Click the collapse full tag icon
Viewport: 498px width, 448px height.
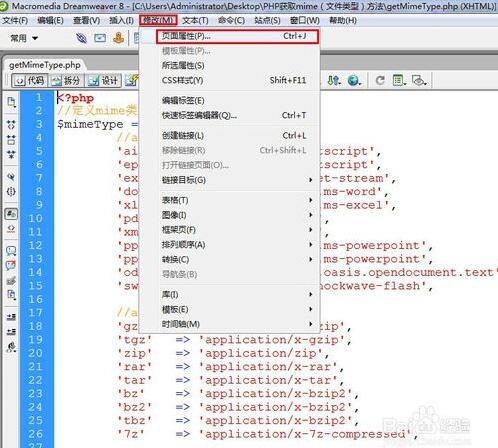[x=11, y=125]
